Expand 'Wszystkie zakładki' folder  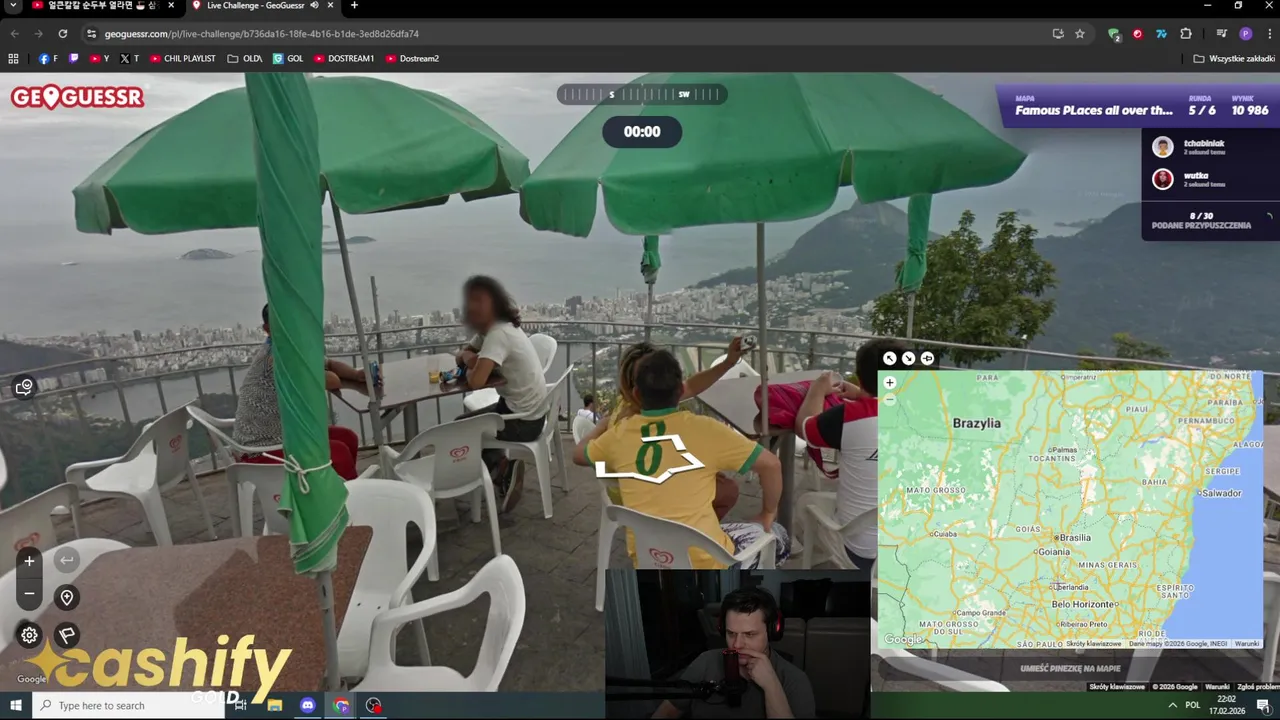1233,59
